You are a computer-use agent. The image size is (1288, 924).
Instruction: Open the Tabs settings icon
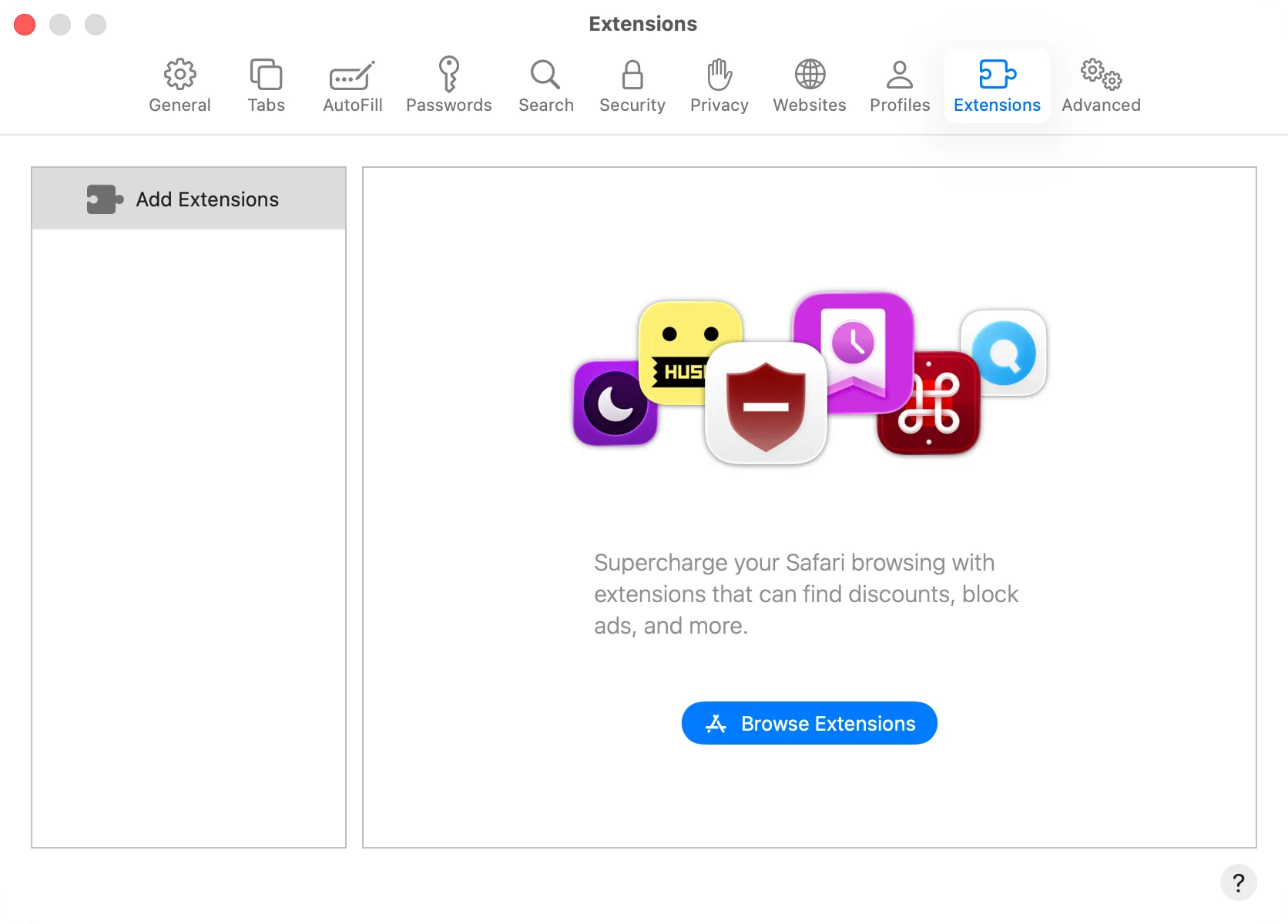pyautogui.click(x=266, y=75)
